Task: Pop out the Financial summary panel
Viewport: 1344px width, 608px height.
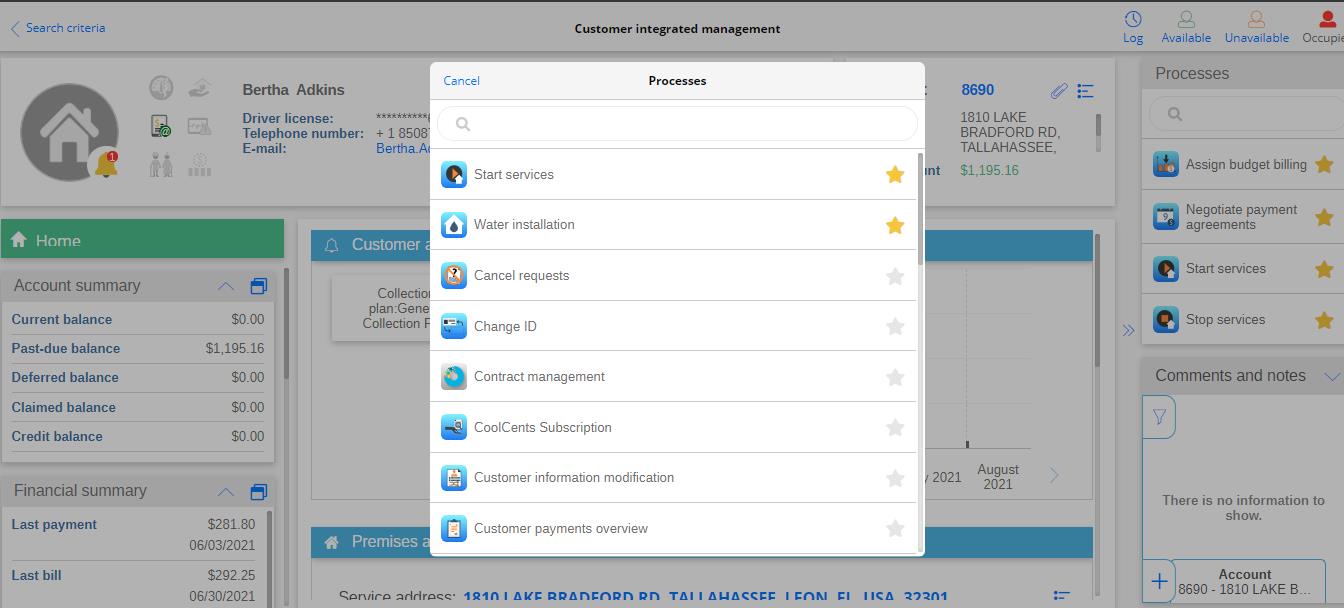Action: click(258, 491)
